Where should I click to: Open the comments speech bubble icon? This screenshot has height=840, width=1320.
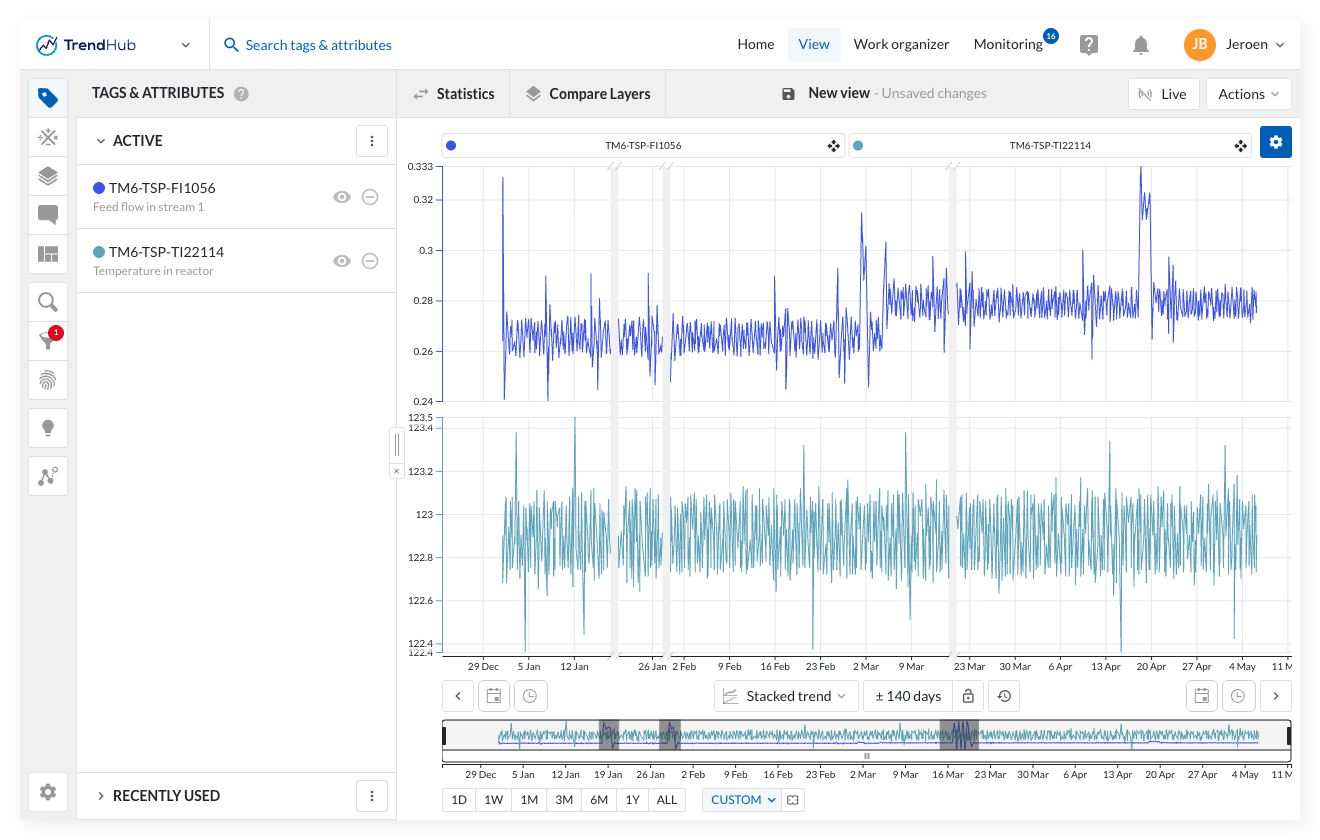click(x=47, y=215)
